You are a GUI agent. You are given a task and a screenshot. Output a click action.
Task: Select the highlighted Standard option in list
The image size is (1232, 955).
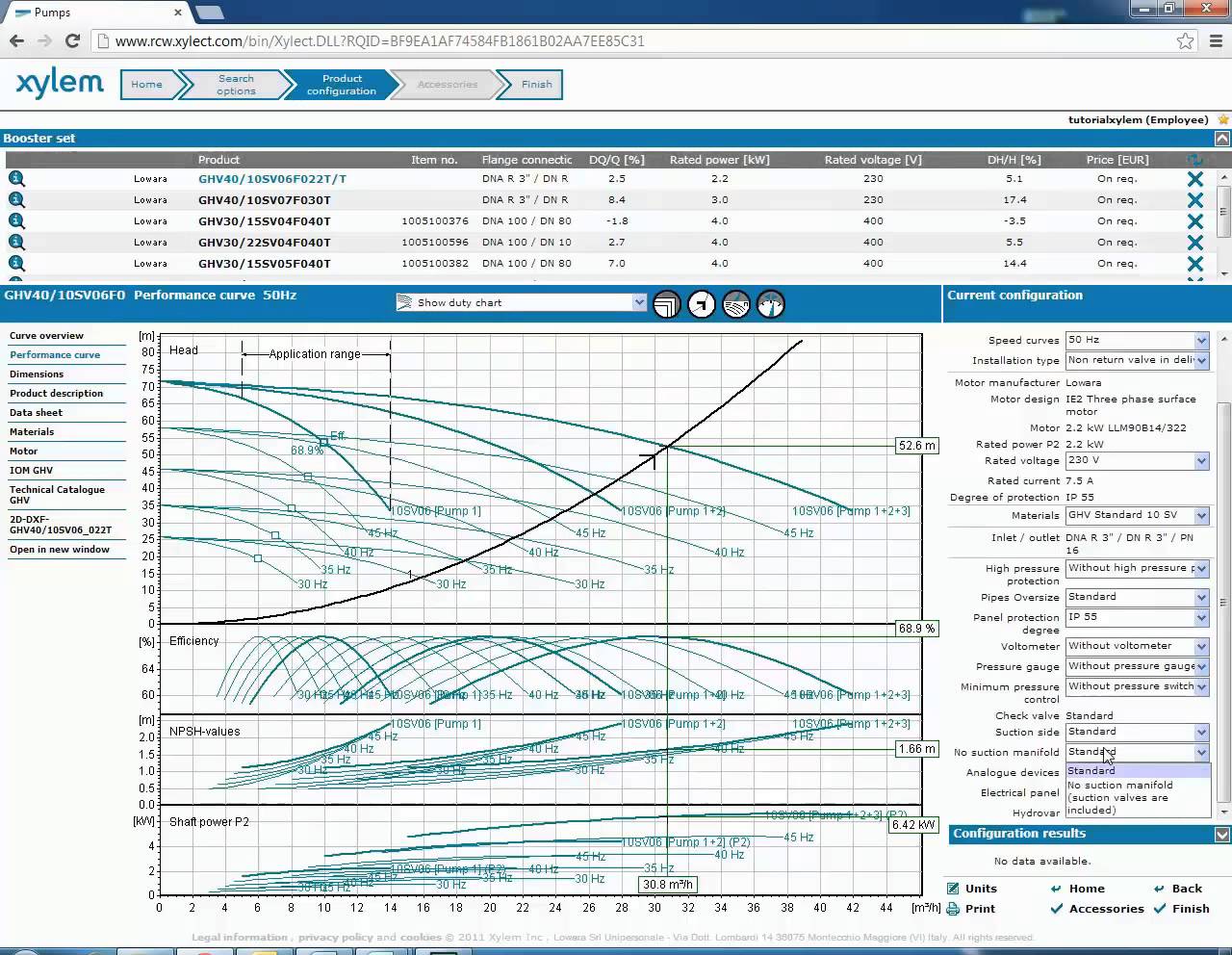click(1138, 771)
